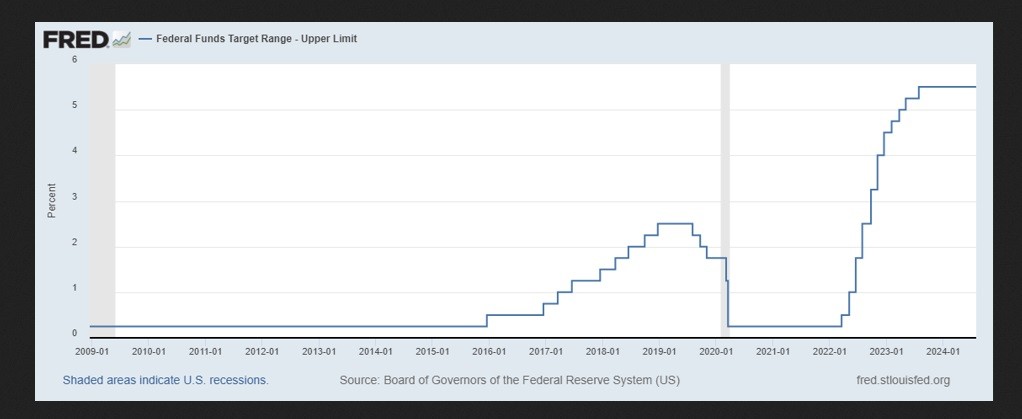1022x419 pixels.
Task: Click the 2020 recession shaded bar
Action: tap(725, 200)
